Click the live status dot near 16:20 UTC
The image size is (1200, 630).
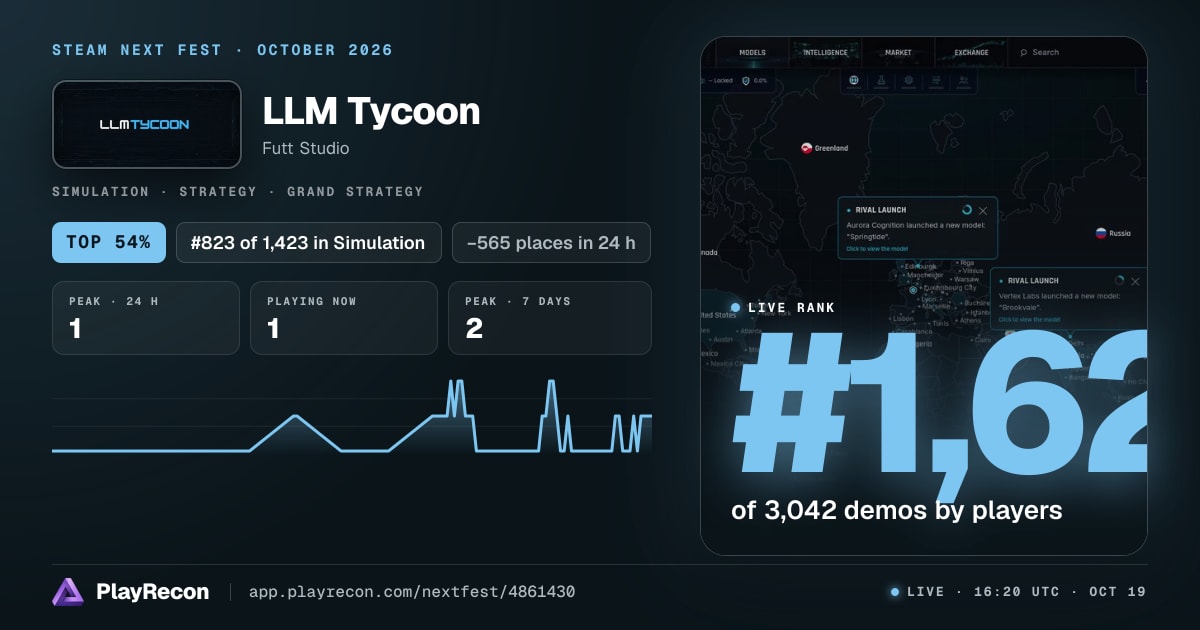[895, 592]
